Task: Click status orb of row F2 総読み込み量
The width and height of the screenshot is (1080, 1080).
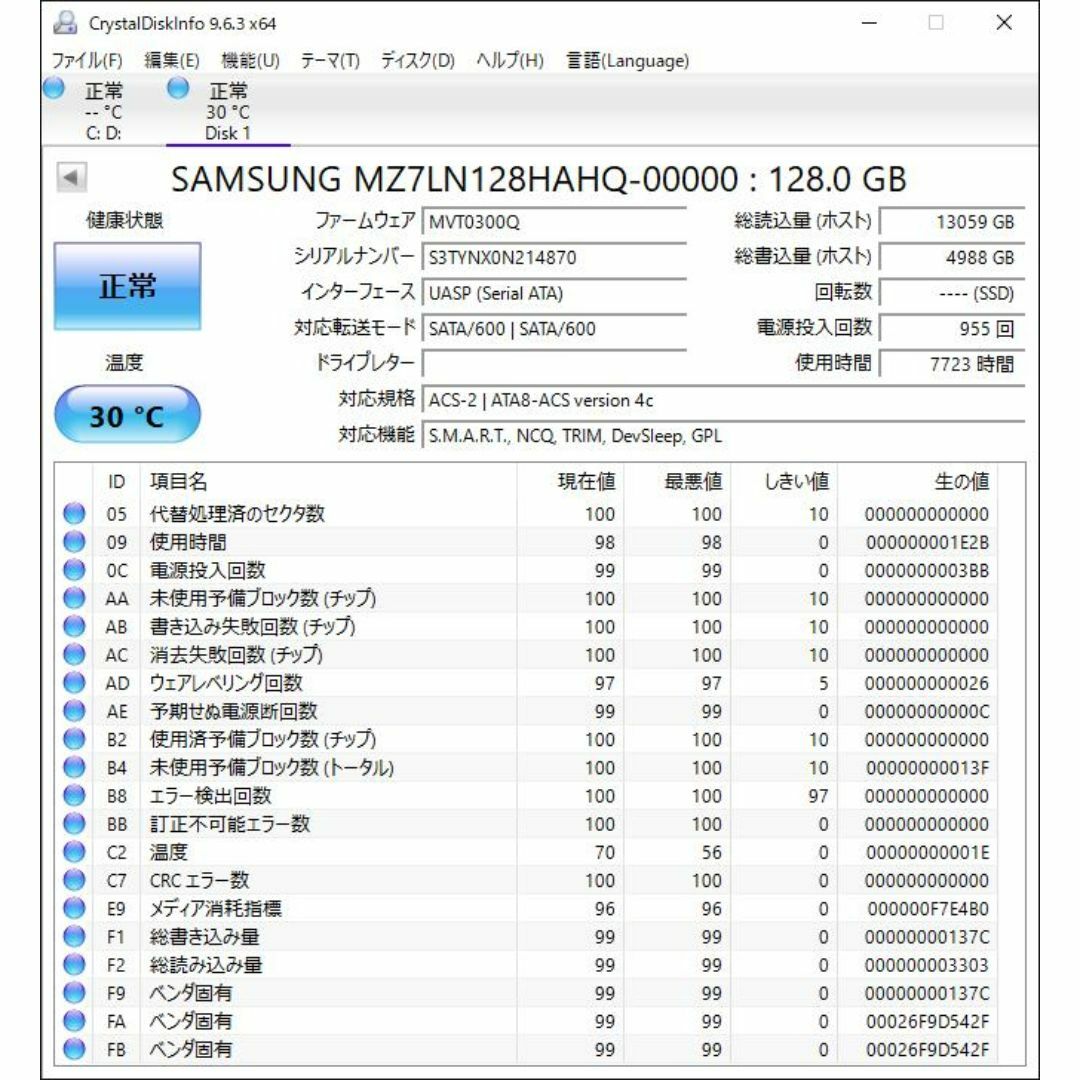Action: click(74, 966)
